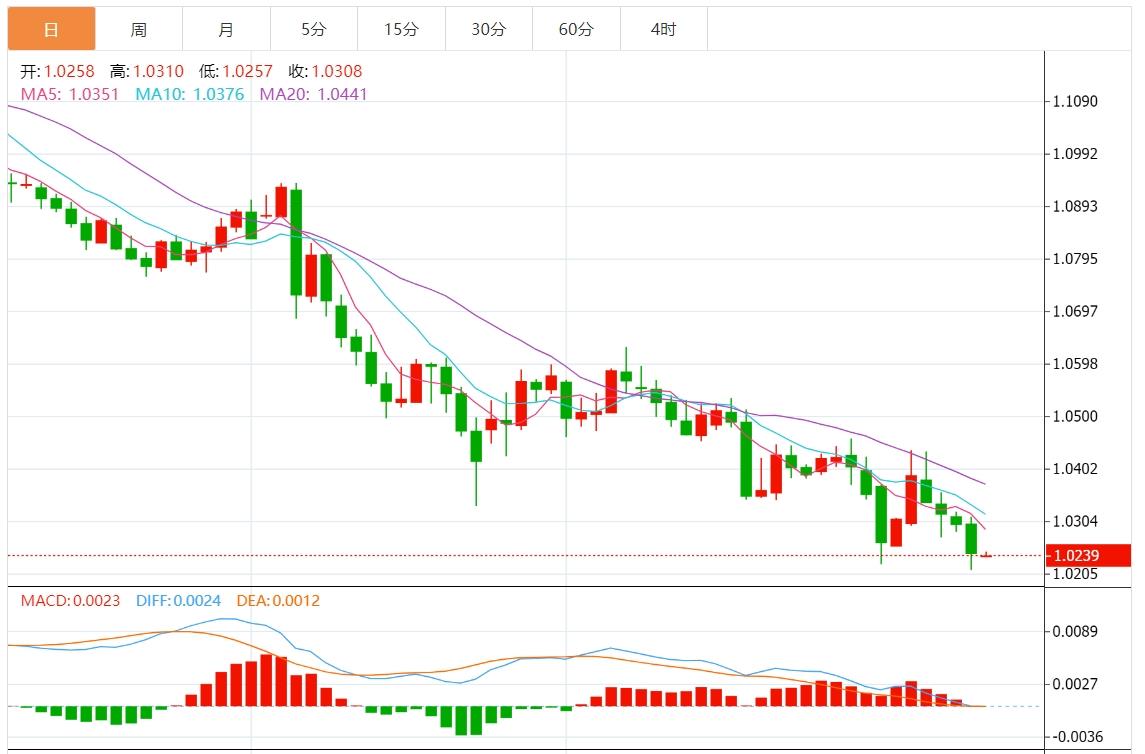Click the MACD: 0.0023 value label

pos(70,601)
